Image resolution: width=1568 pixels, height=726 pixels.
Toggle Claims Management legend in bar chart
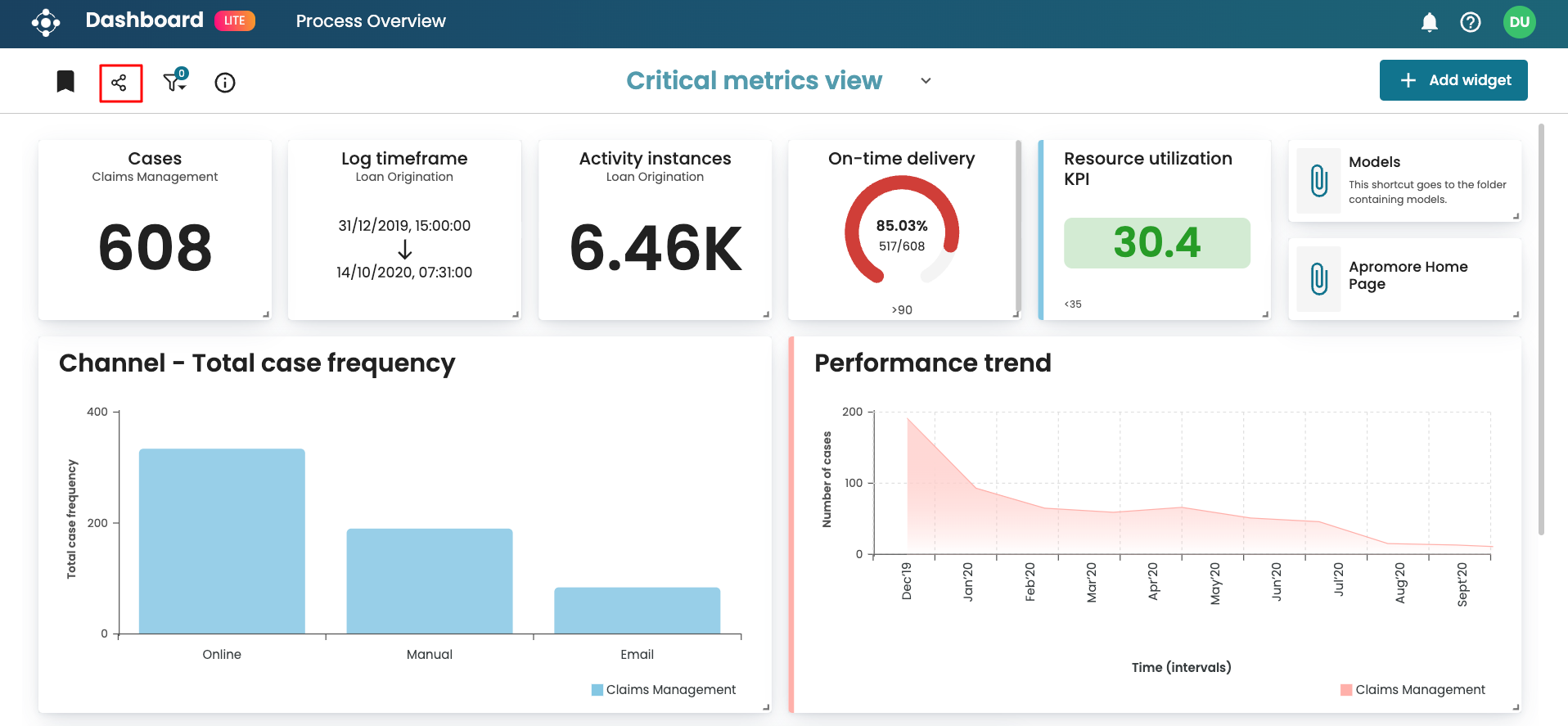click(664, 690)
